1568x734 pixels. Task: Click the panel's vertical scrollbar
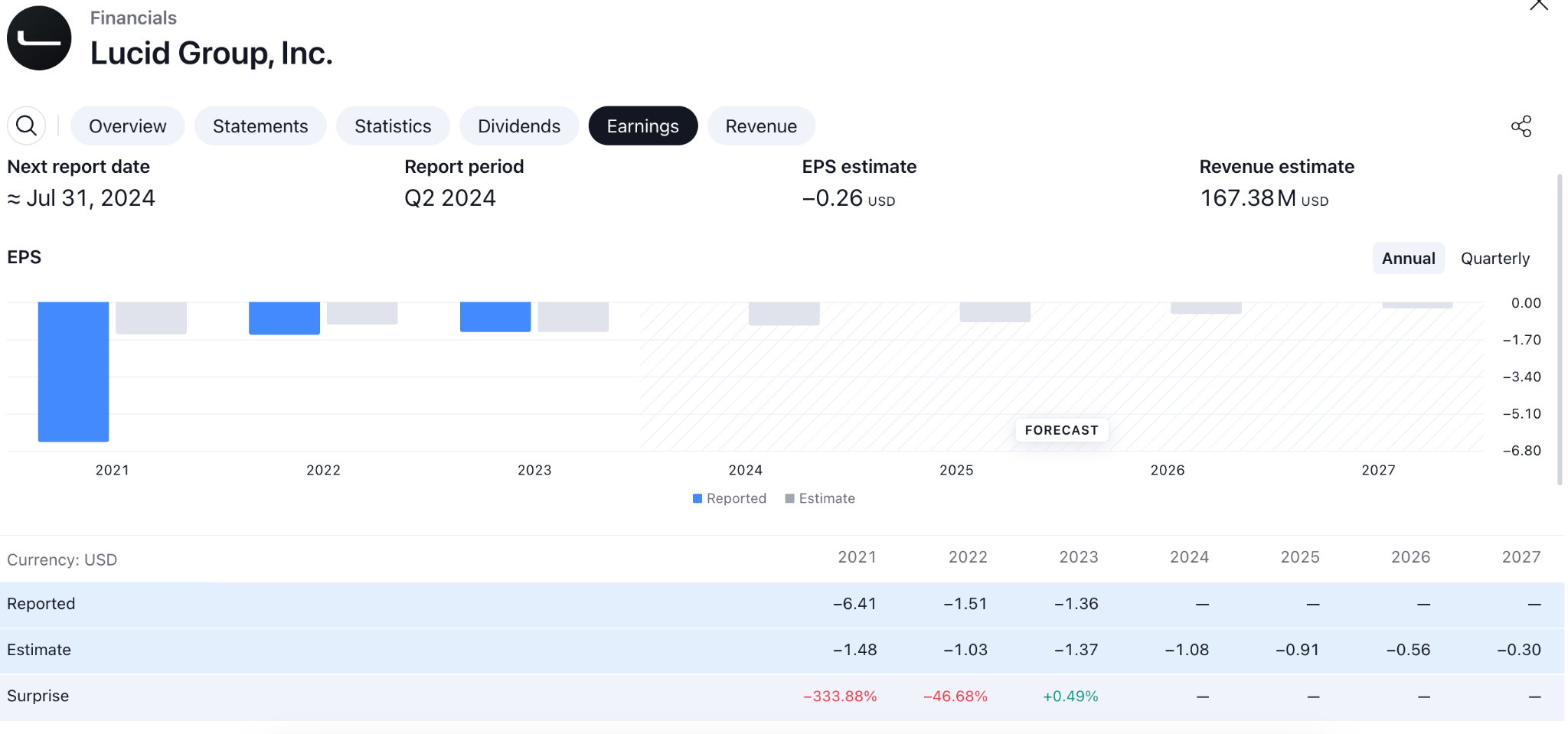click(1560, 329)
